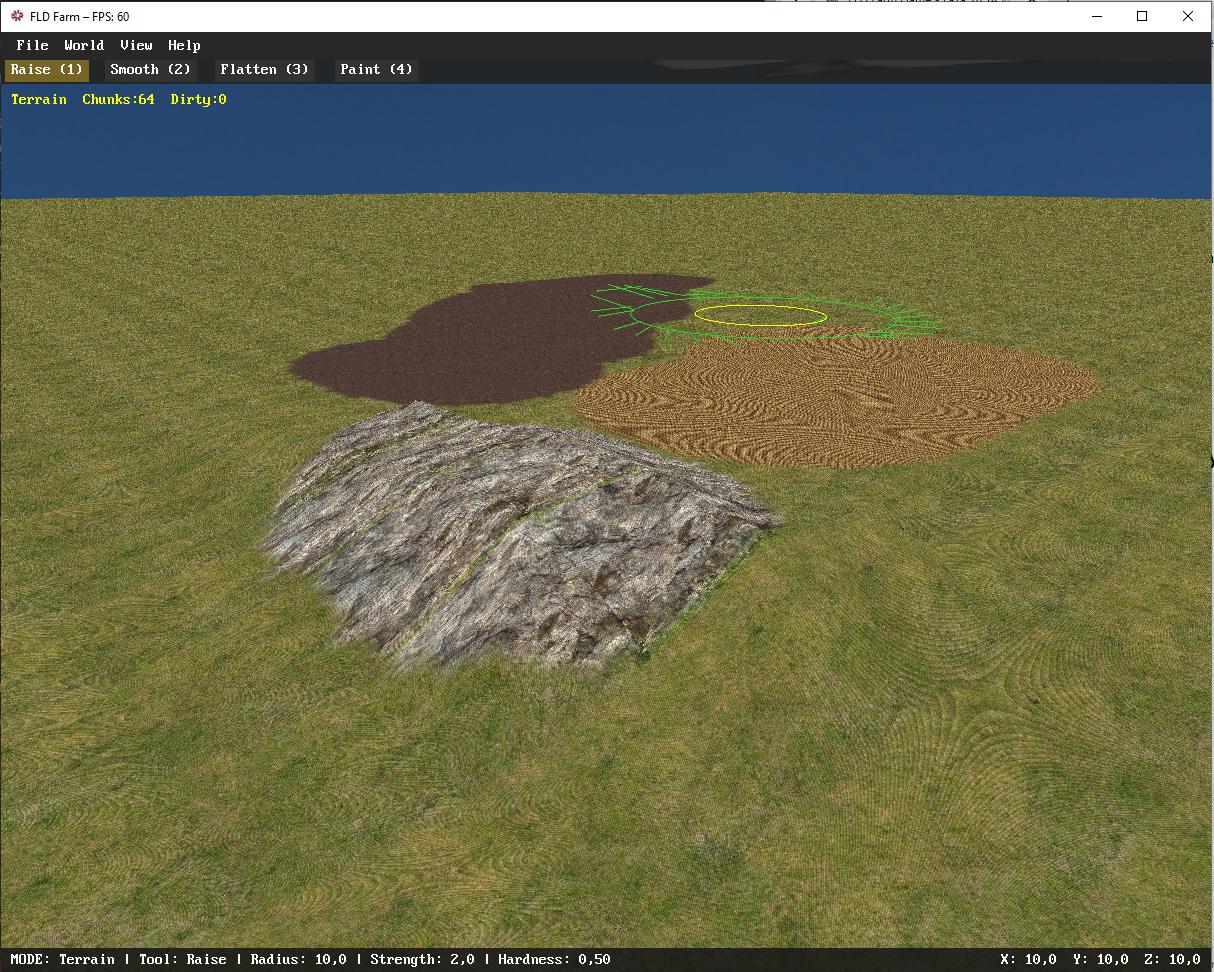Choose the Paint (4) tool
This screenshot has height=972, width=1214.
click(x=376, y=70)
